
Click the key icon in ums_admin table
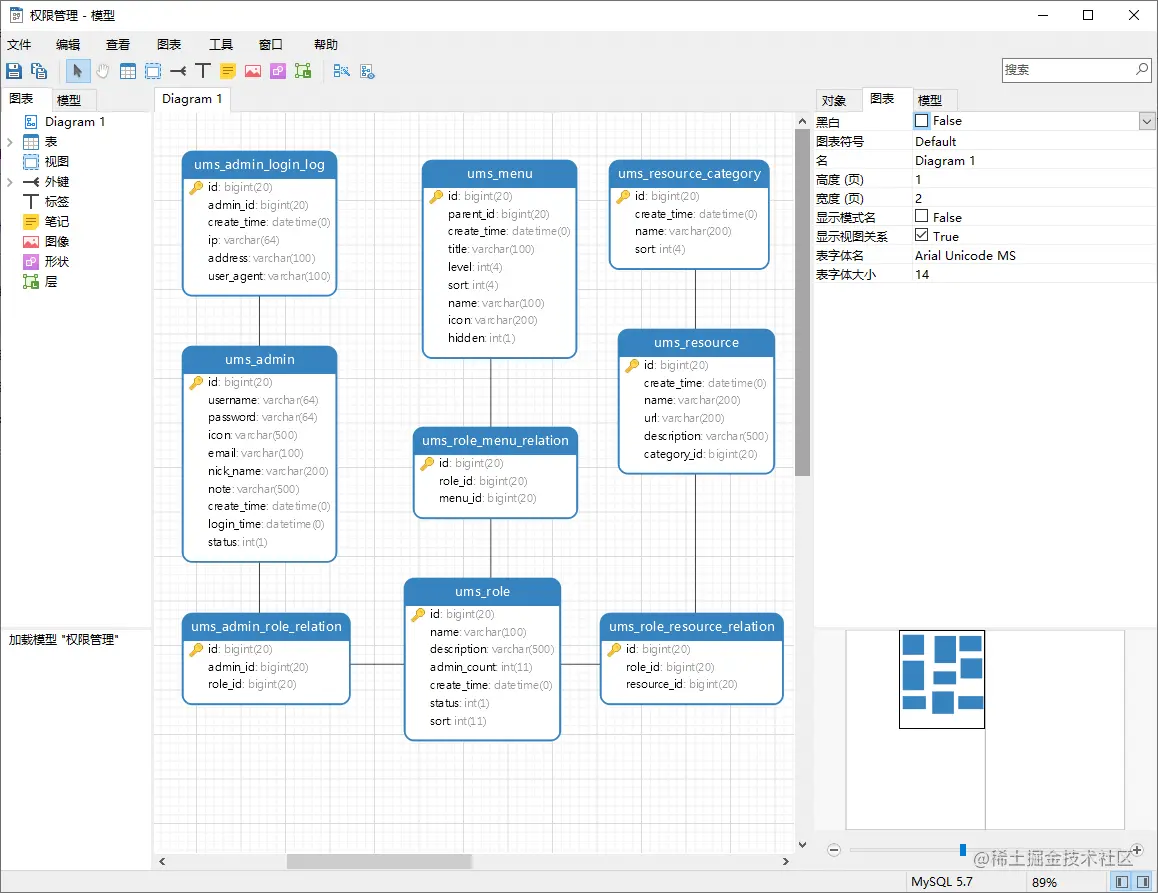pos(196,383)
